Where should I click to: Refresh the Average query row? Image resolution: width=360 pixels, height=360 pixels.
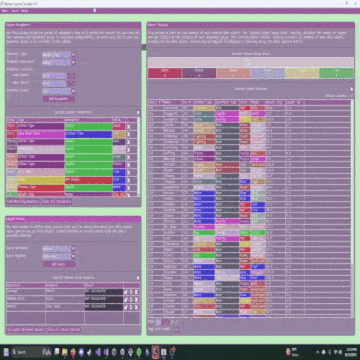point(131,292)
